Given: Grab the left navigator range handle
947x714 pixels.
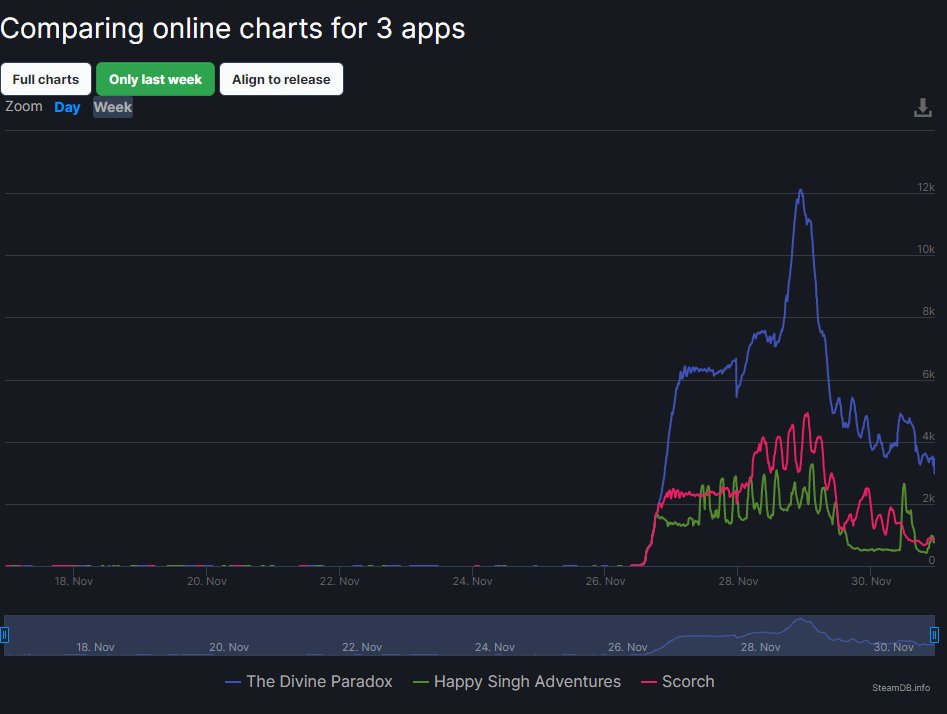Looking at the screenshot, I should tap(5, 635).
